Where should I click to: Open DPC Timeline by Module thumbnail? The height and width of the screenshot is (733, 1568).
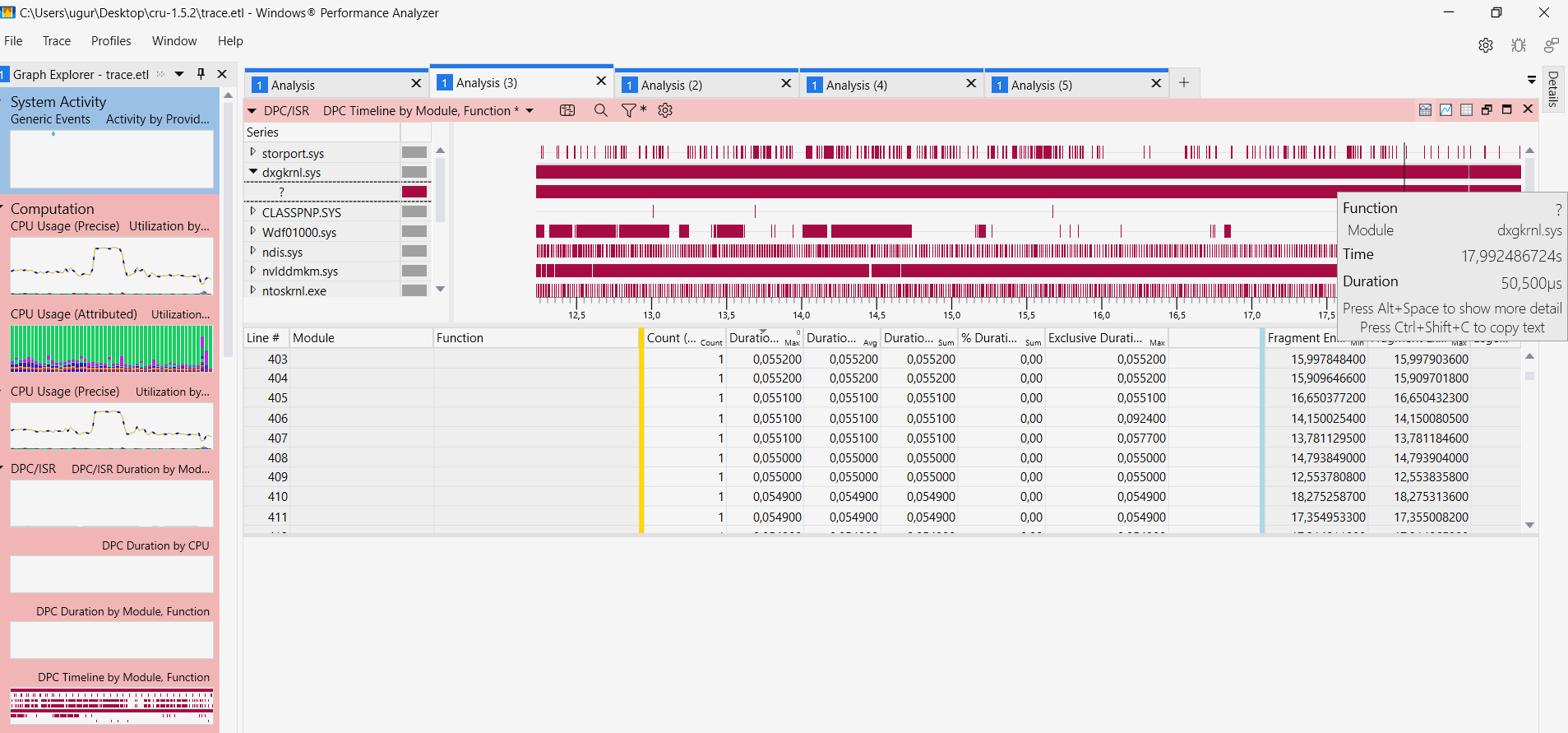click(111, 706)
